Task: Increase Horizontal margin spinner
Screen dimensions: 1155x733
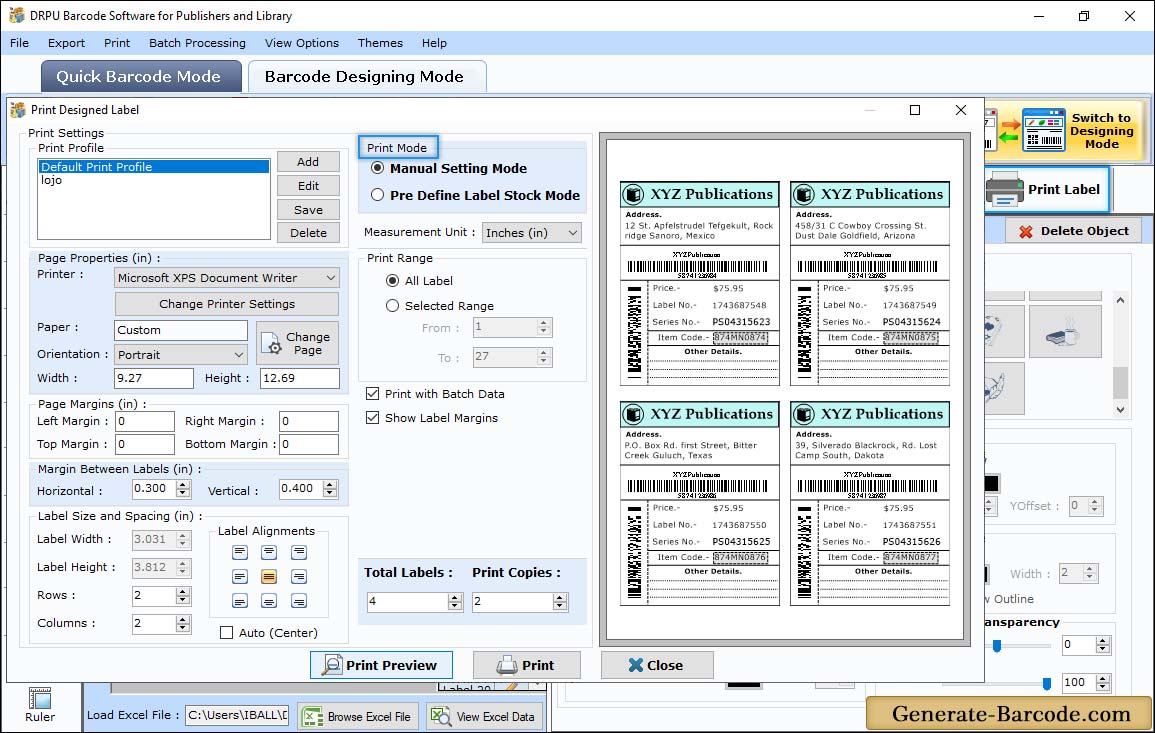Action: coord(183,484)
